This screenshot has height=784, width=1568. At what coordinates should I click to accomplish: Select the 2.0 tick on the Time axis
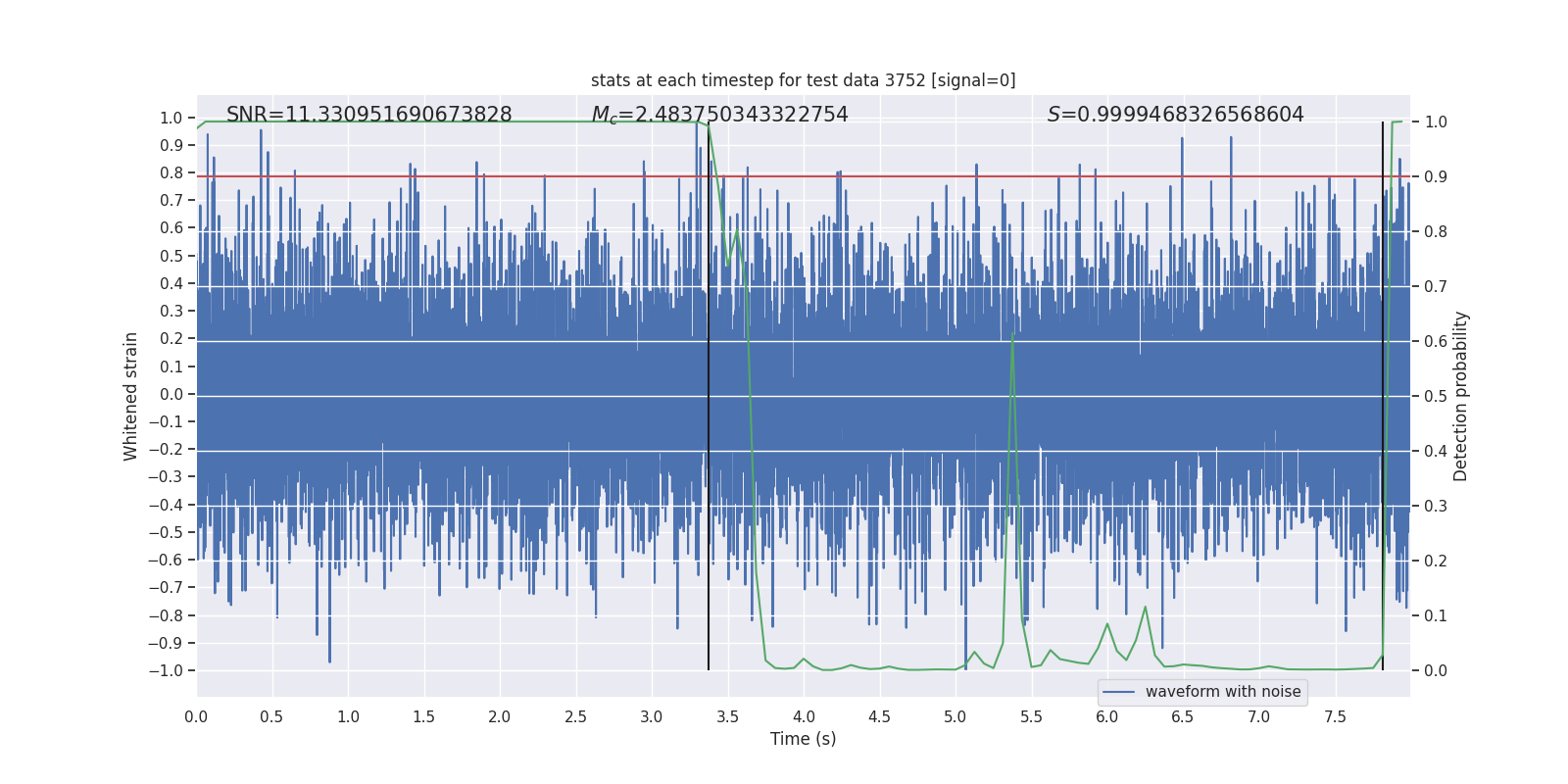click(x=500, y=716)
